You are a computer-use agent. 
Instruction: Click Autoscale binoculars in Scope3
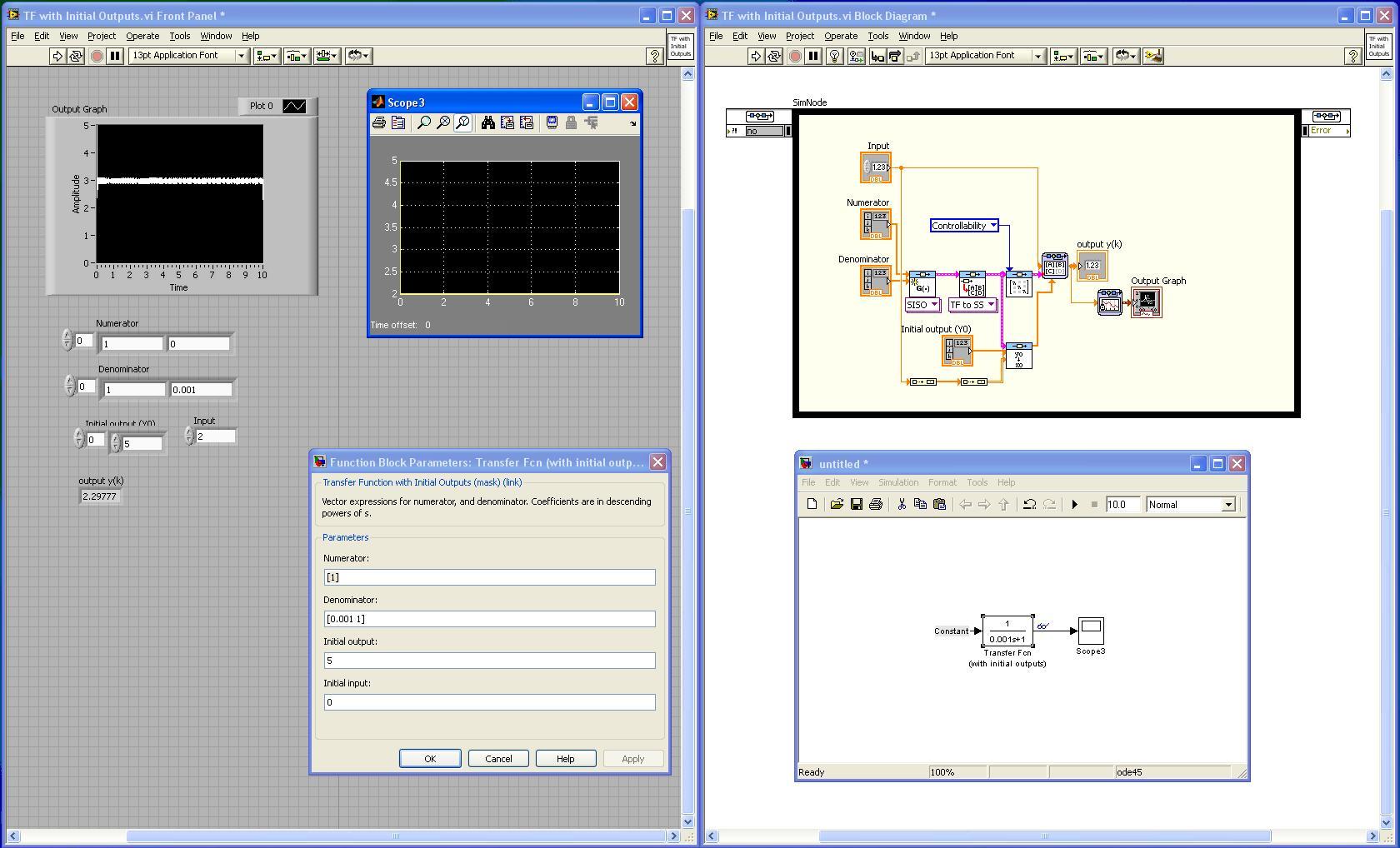487,122
